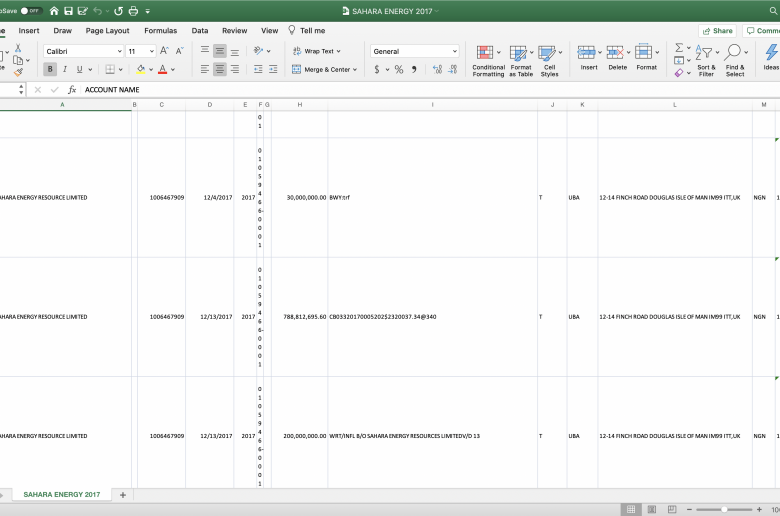Open Conditional Formatting menu
This screenshot has width=780, height=516.
tap(488, 60)
